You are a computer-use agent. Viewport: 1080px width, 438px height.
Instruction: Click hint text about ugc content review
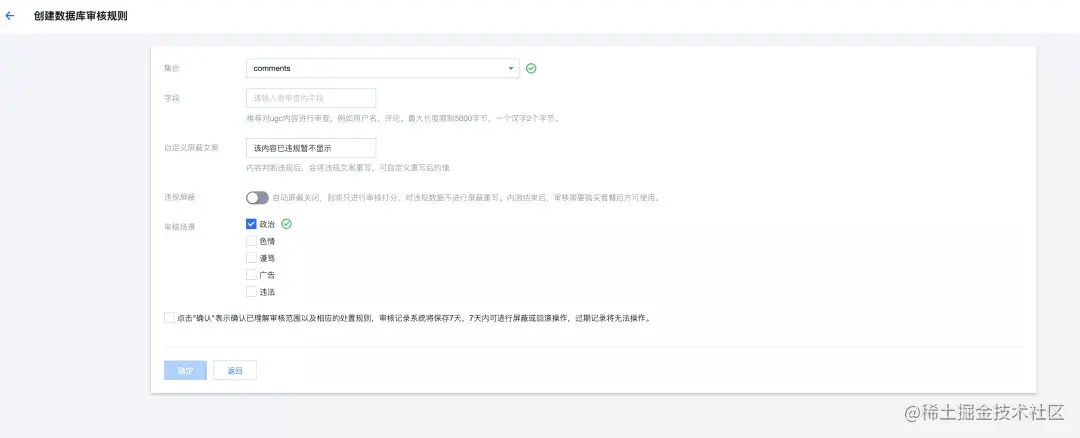(x=404, y=118)
